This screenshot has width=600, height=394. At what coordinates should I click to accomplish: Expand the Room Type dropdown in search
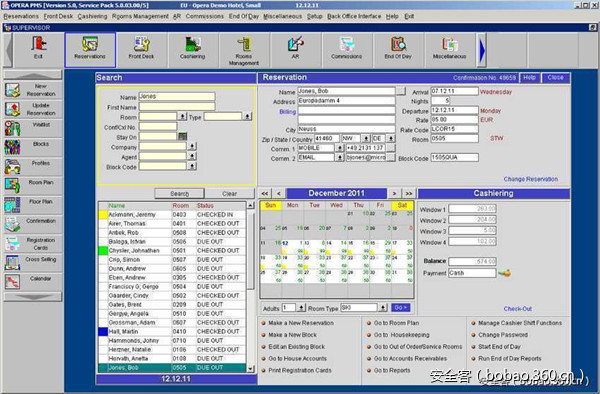pos(248,116)
